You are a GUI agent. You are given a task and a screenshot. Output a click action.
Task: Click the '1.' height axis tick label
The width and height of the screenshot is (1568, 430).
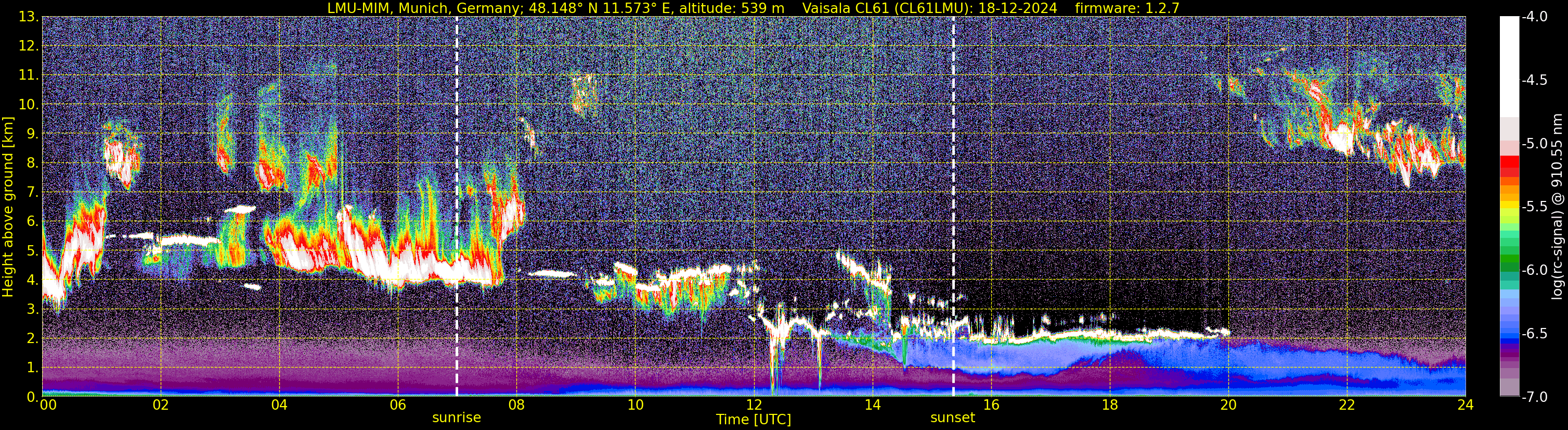tap(32, 367)
